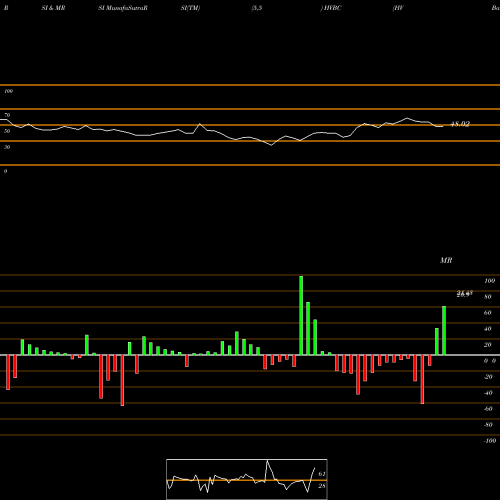Click the tallest green MR bar reaching 100

coord(301,315)
